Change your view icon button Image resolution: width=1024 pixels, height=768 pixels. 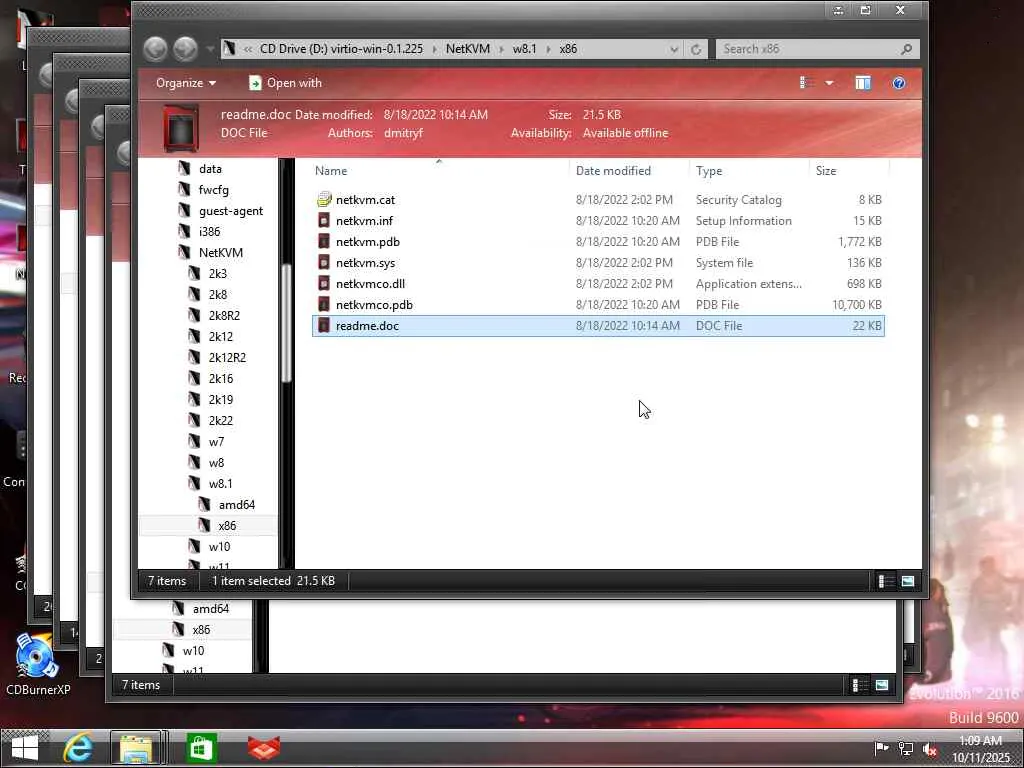(807, 83)
